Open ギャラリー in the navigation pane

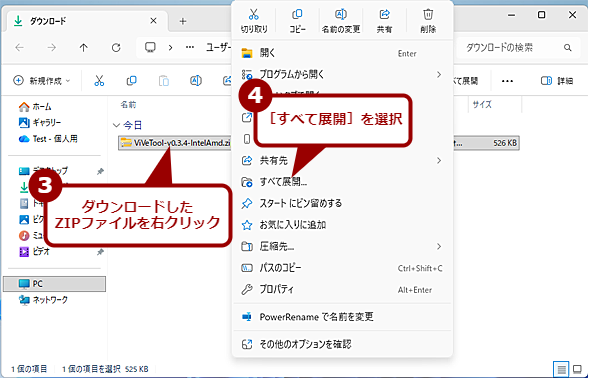pyautogui.click(x=39, y=122)
